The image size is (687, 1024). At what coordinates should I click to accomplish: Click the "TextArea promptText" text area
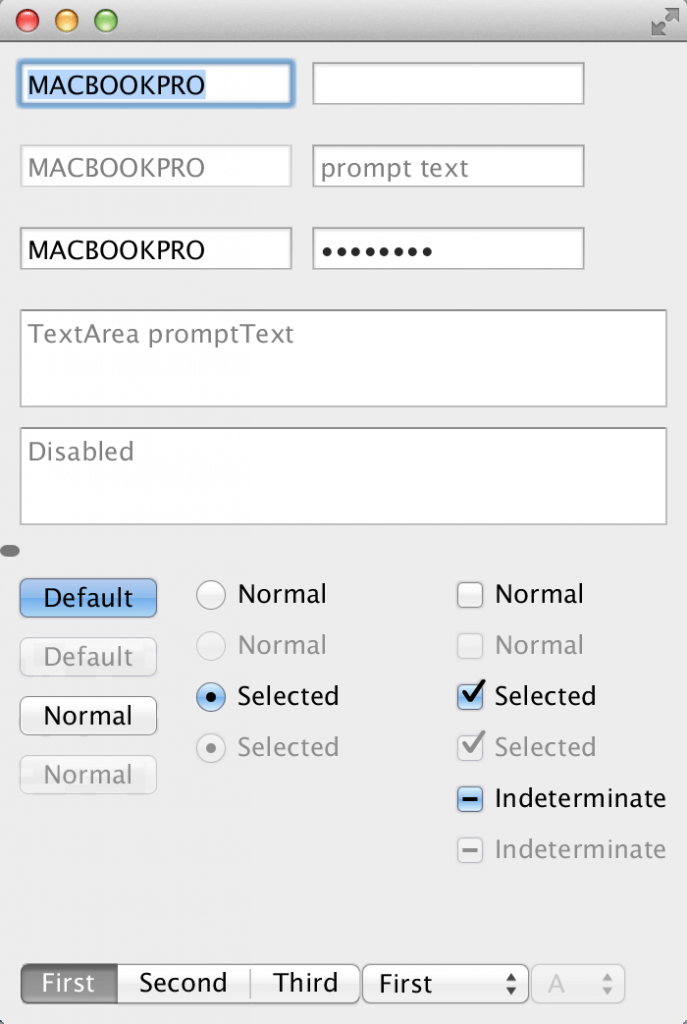[x=343, y=358]
